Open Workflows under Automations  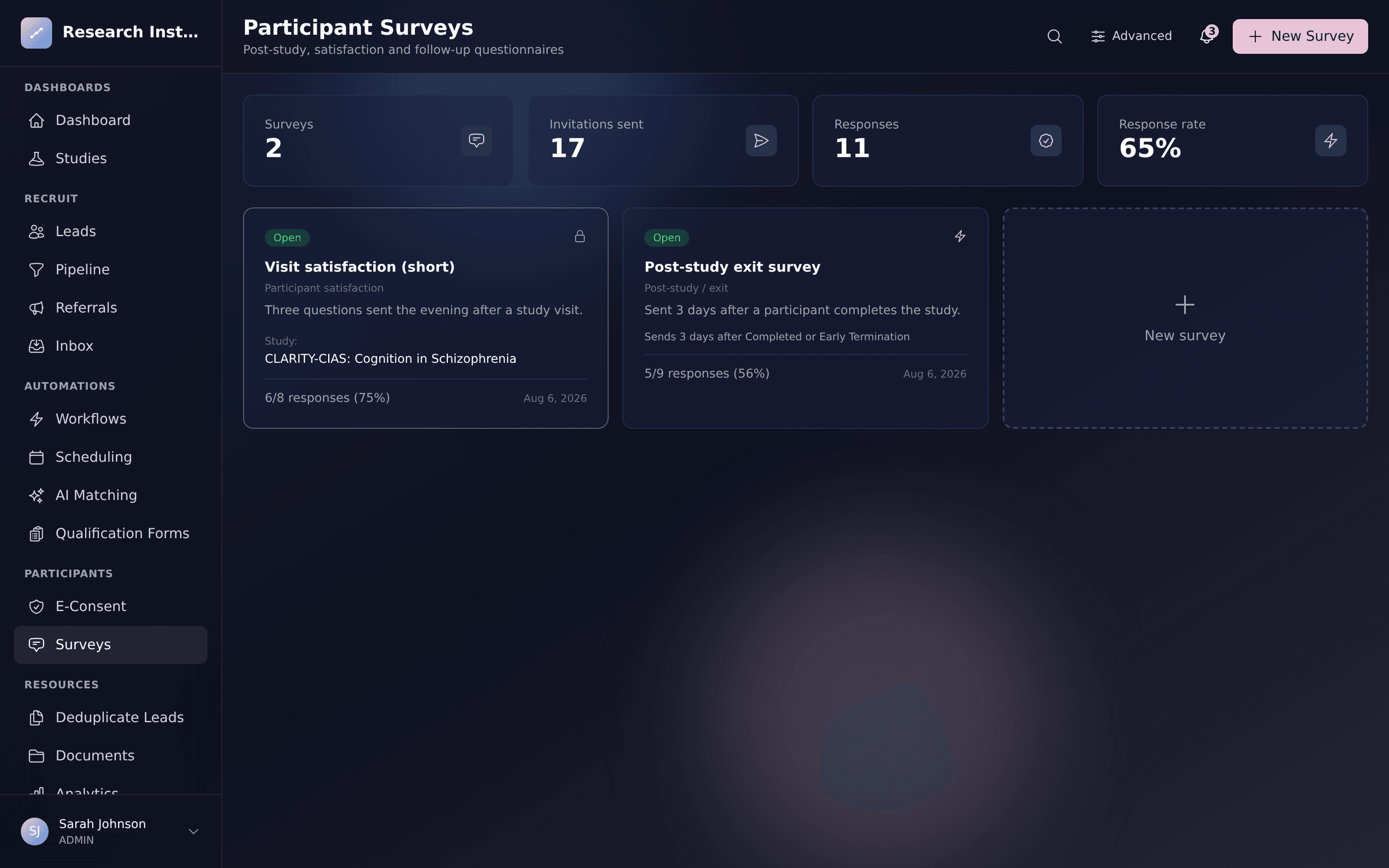[x=111, y=419]
